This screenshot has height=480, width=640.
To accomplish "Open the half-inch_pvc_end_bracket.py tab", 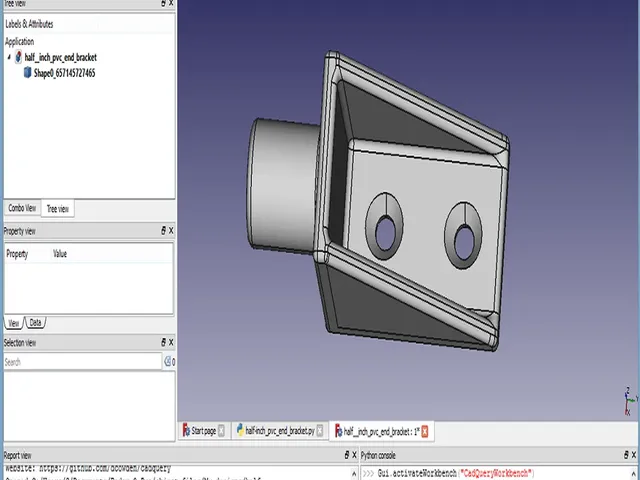I will coord(280,431).
